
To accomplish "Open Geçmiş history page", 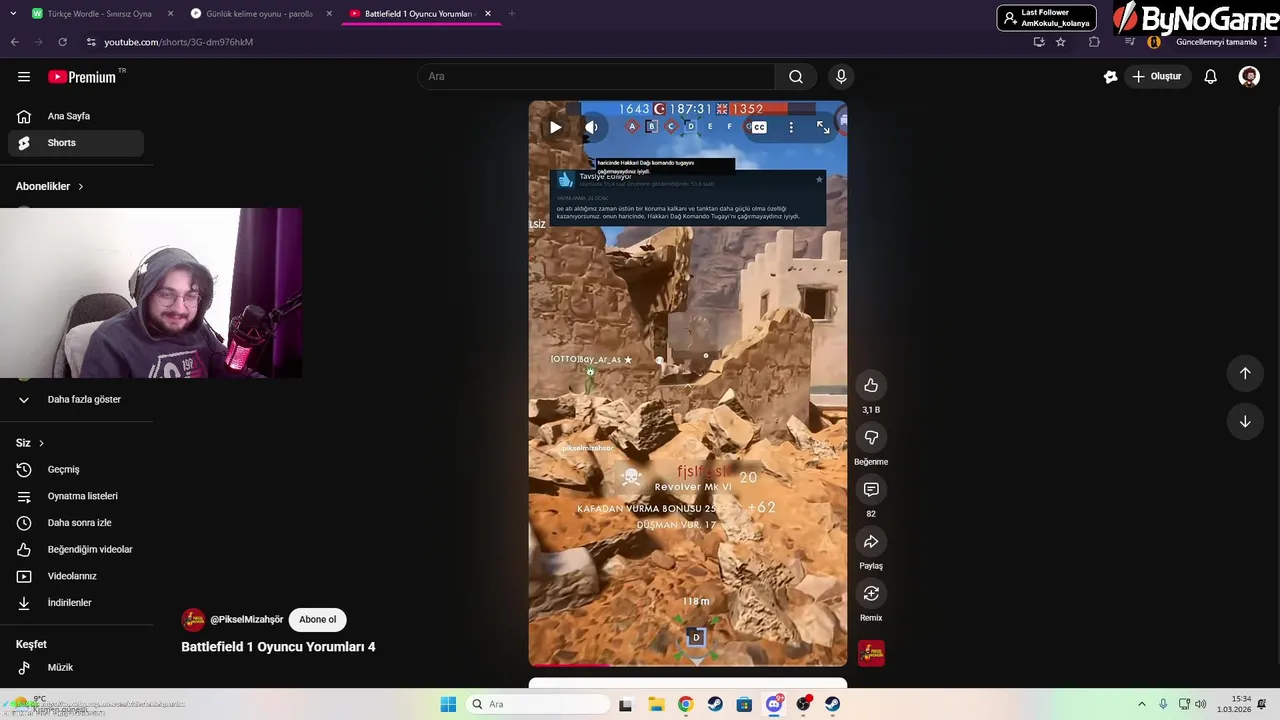I will (x=76, y=470).
